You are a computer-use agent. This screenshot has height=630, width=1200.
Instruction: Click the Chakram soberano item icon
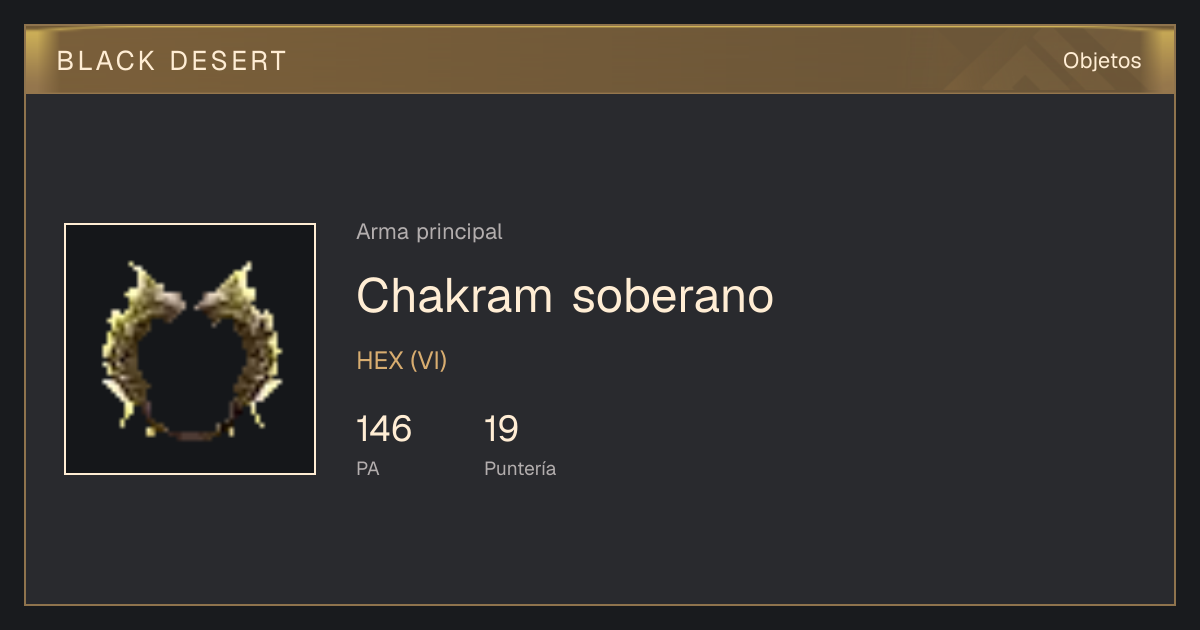190,349
